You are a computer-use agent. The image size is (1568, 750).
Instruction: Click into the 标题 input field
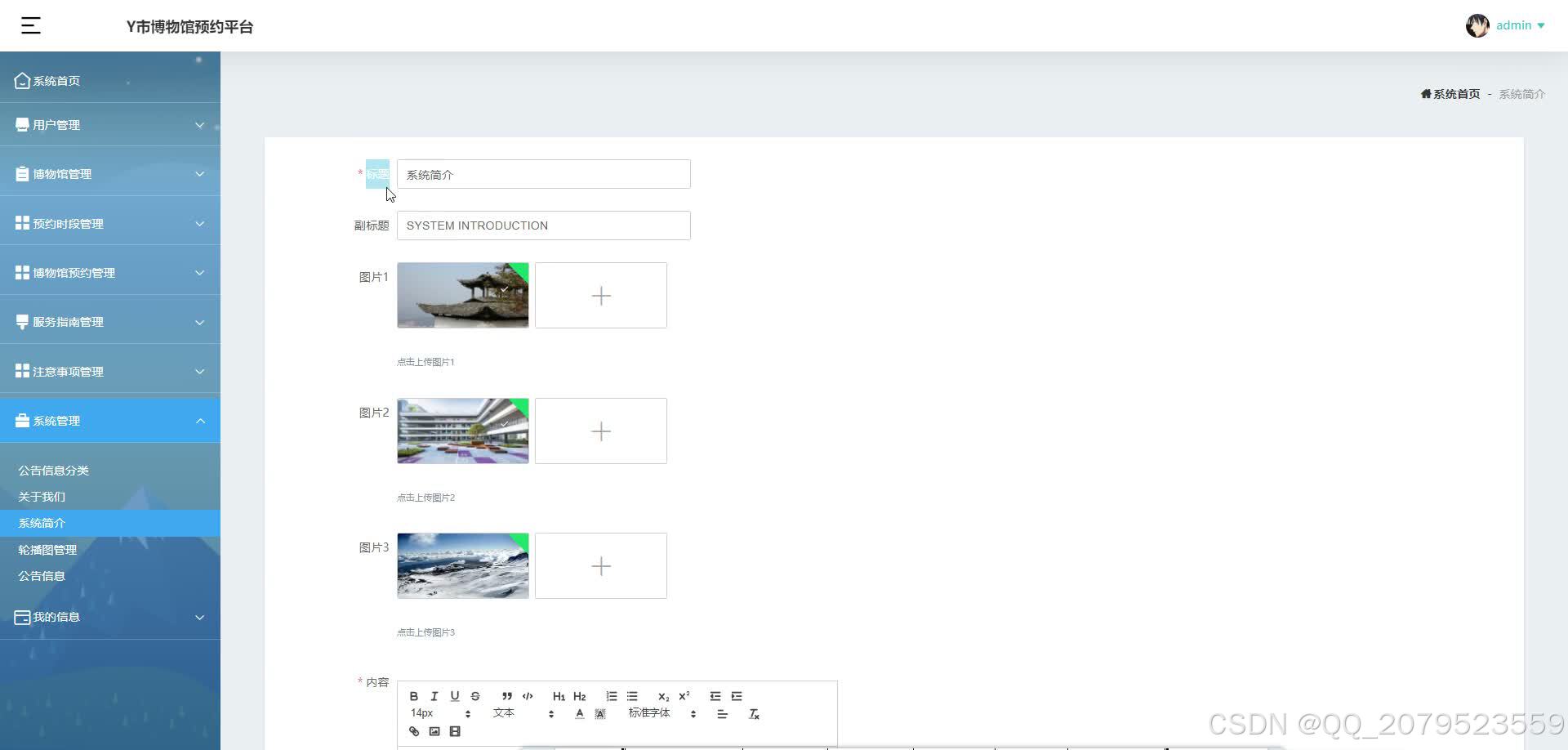tap(544, 174)
